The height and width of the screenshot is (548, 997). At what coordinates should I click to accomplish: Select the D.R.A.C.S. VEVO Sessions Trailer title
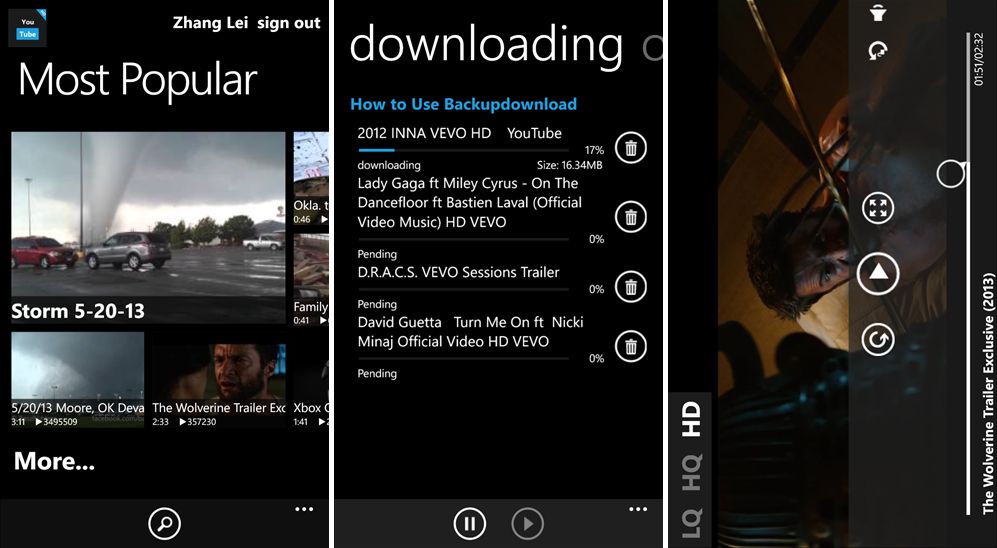click(458, 272)
